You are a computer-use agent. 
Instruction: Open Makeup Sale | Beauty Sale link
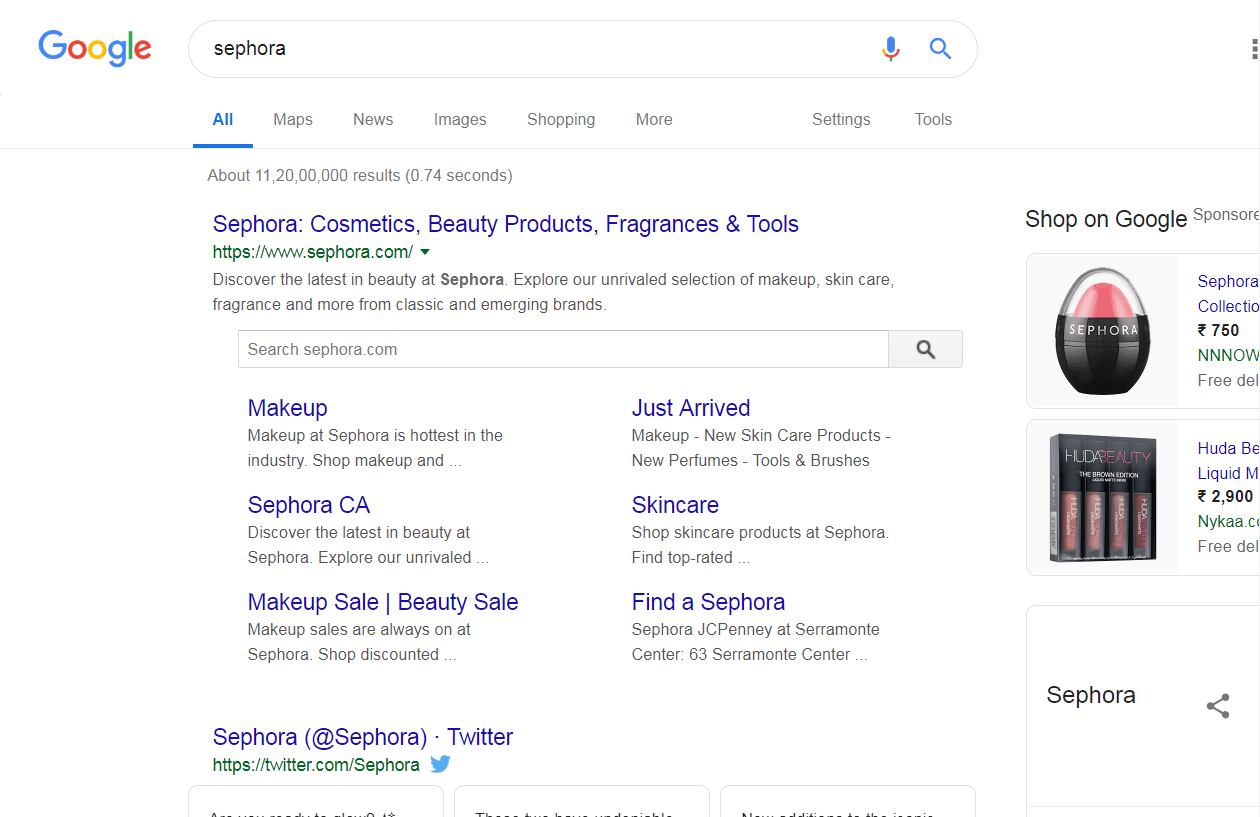383,602
